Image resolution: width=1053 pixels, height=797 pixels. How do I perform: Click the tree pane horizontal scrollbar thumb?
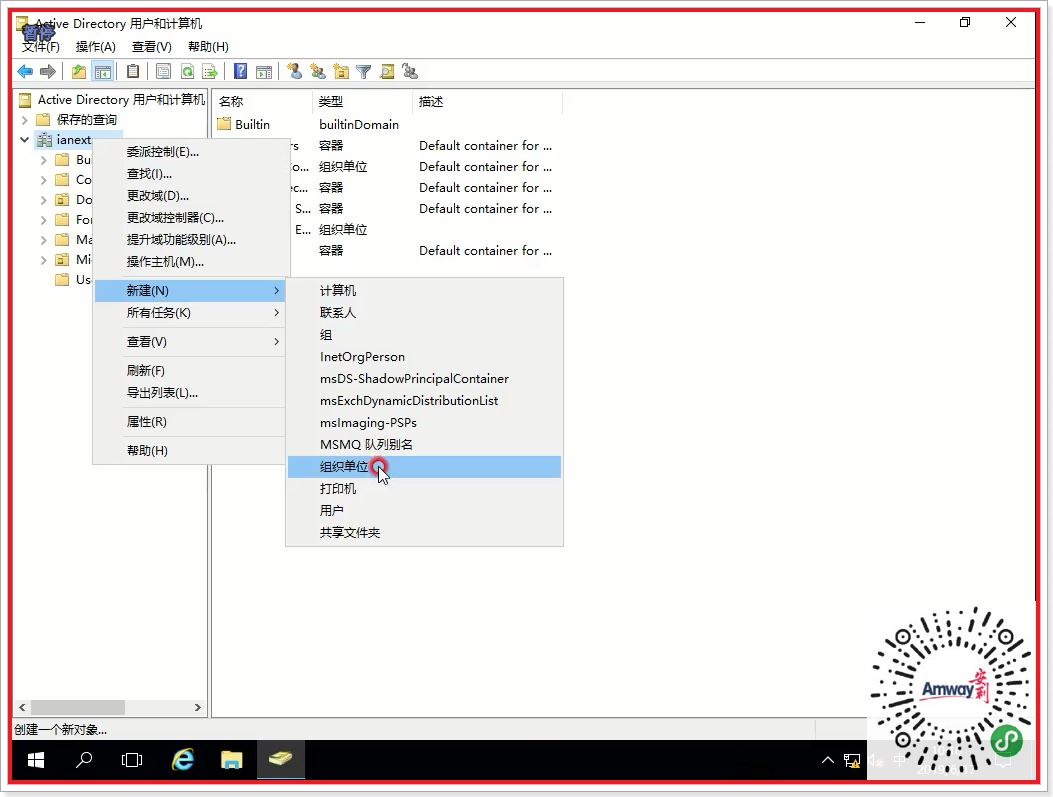click(78, 707)
